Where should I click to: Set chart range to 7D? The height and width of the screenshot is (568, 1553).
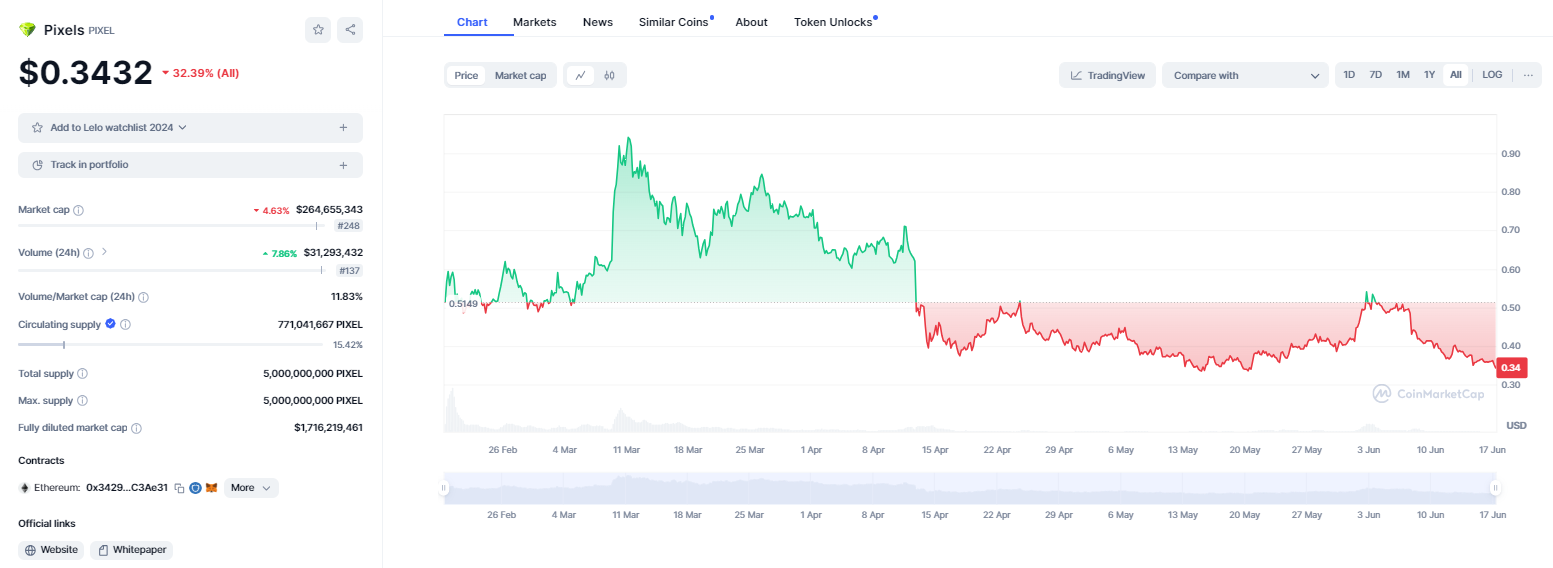1376,75
